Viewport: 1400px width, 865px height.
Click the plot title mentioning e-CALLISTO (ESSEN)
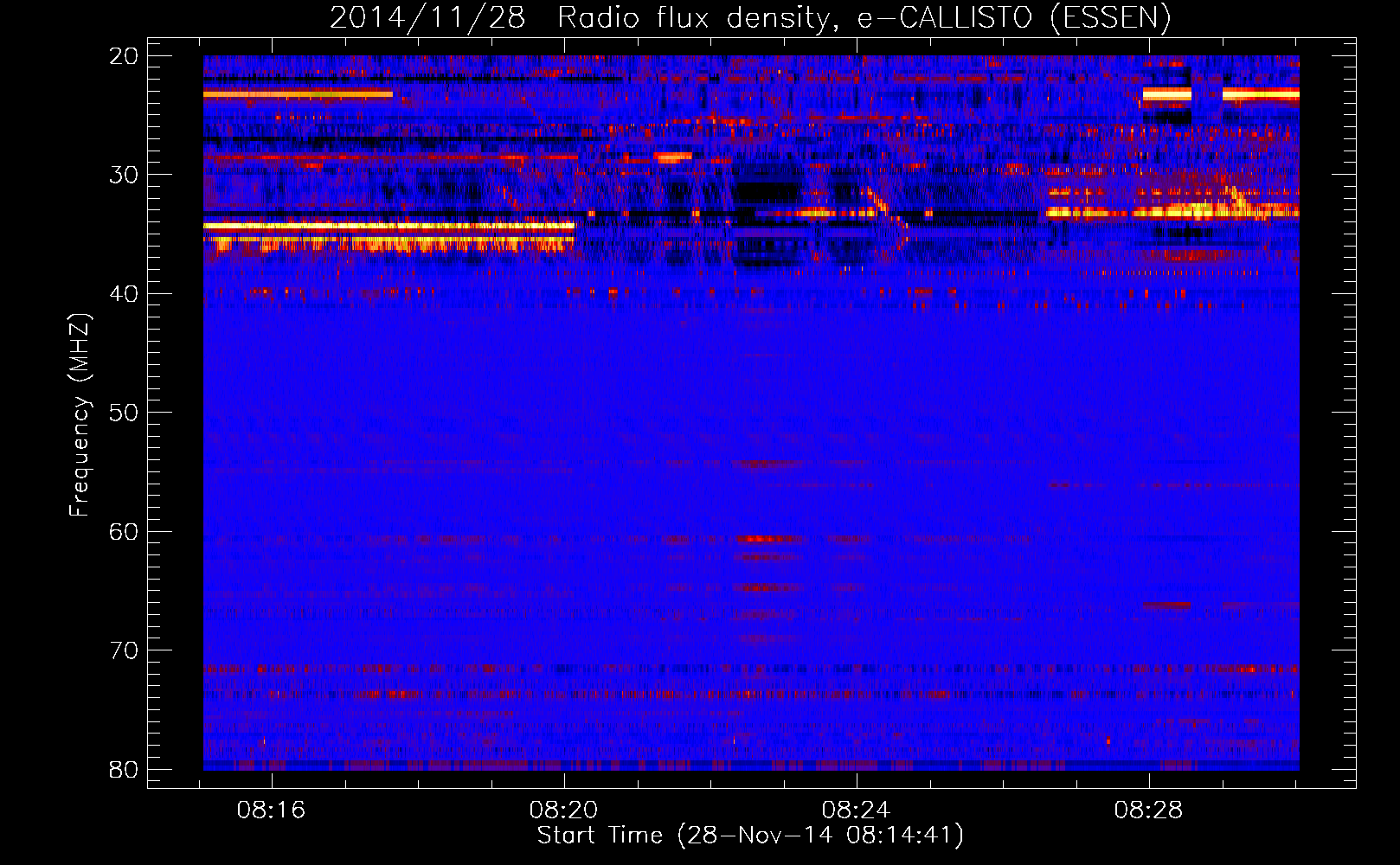pyautogui.click(x=750, y=17)
